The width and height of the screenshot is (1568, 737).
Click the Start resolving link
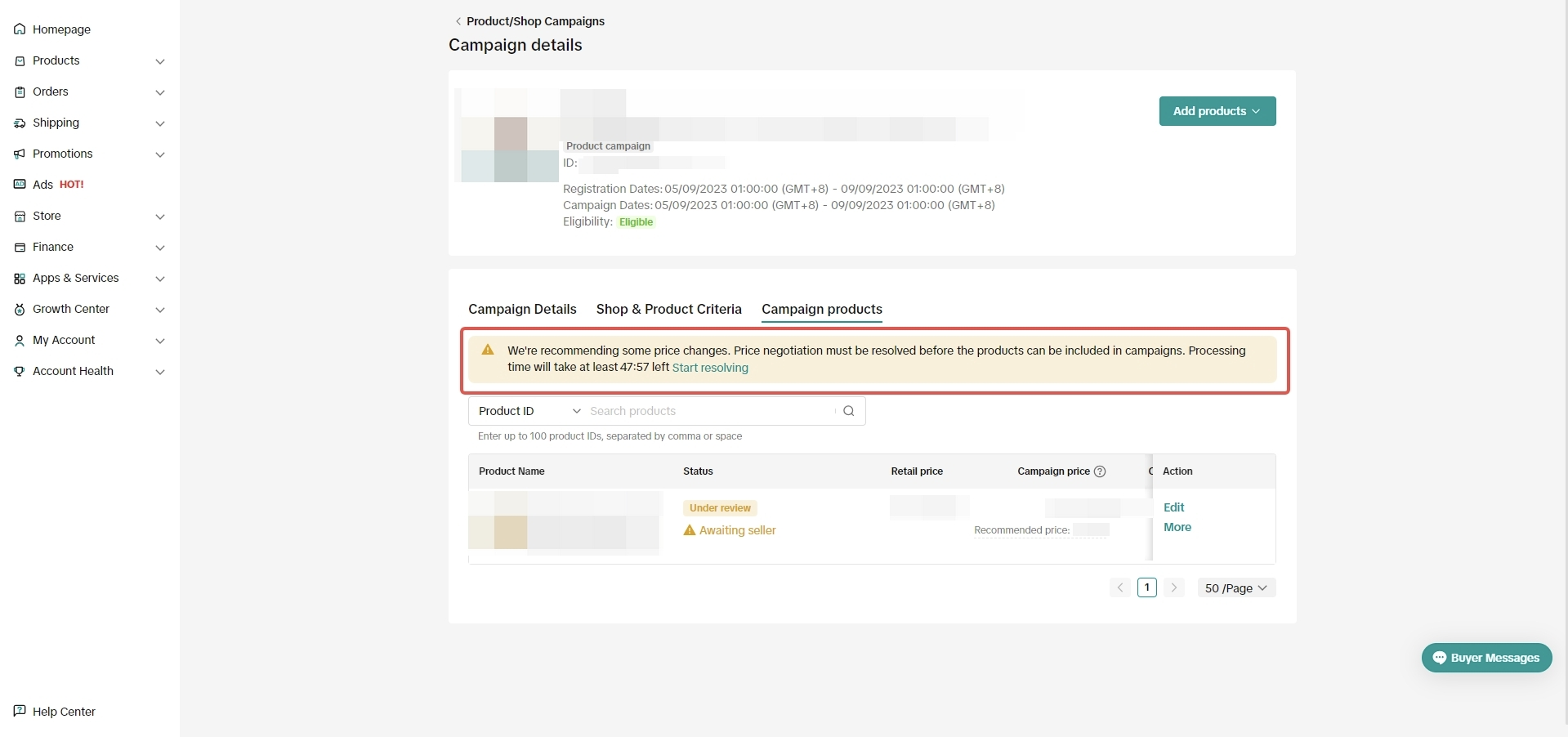click(x=709, y=368)
